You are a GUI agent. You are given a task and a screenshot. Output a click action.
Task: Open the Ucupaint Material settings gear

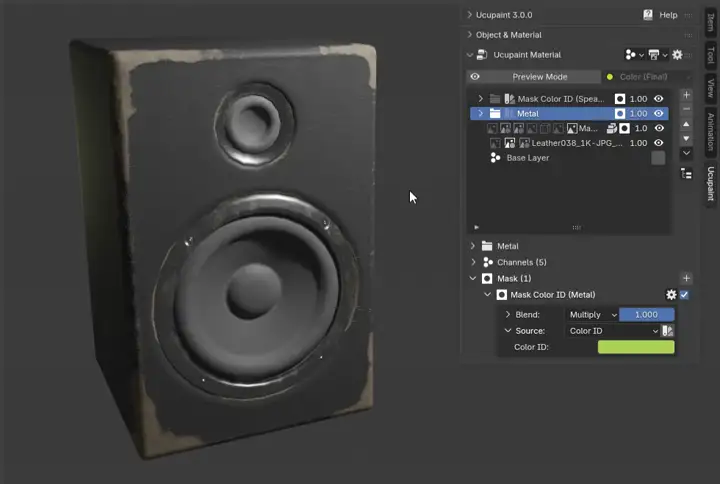677,55
